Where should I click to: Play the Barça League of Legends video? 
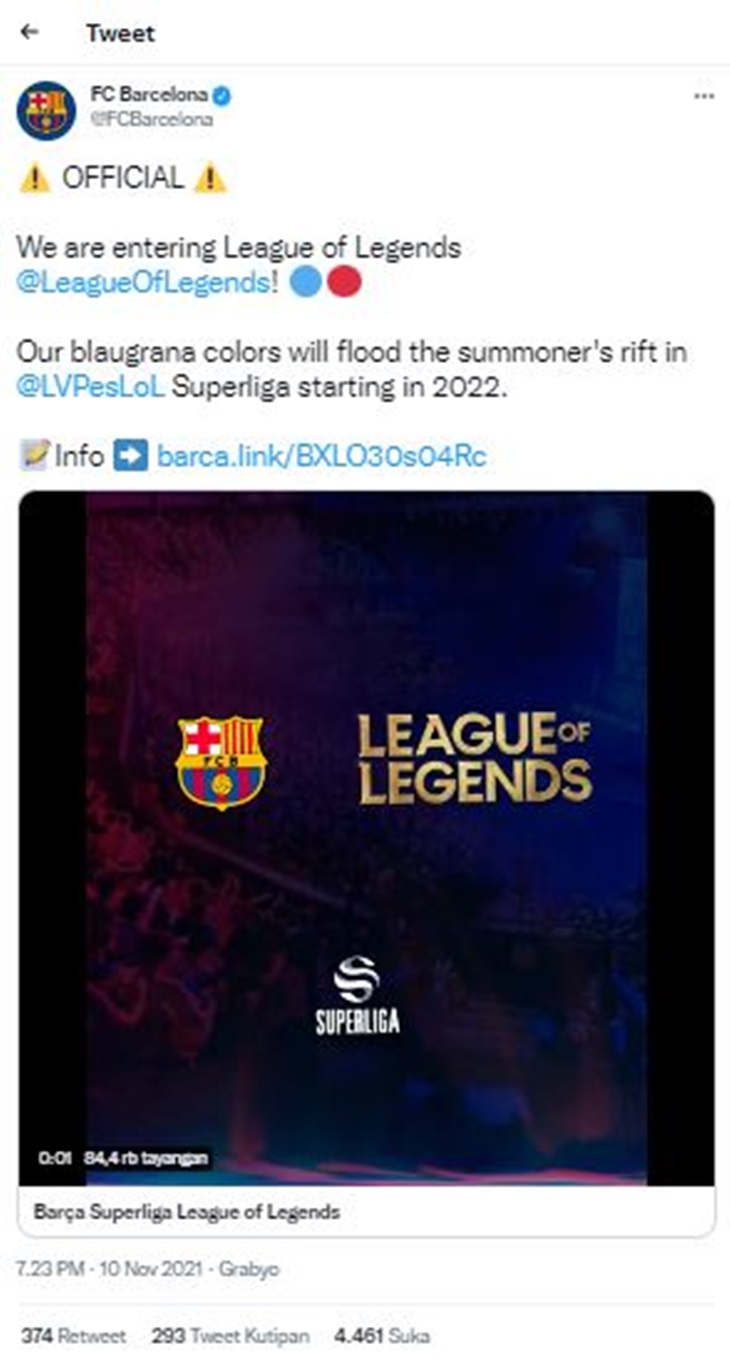(366, 838)
